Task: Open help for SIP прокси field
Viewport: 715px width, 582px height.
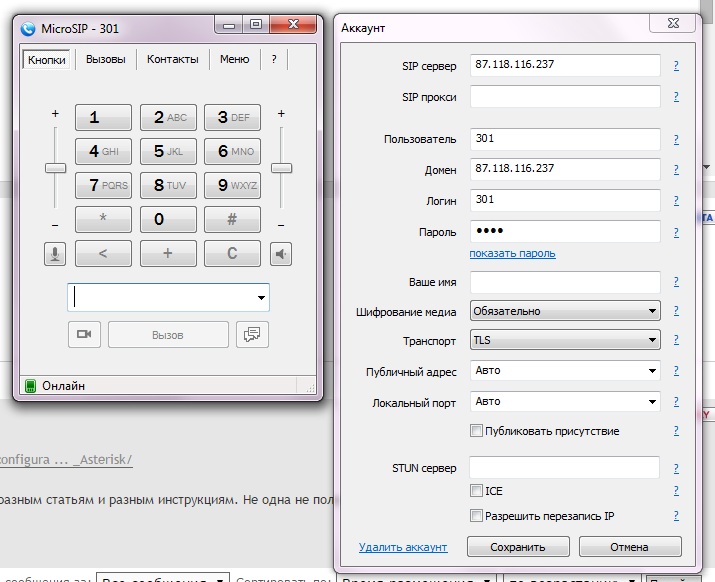Action: coord(676,96)
